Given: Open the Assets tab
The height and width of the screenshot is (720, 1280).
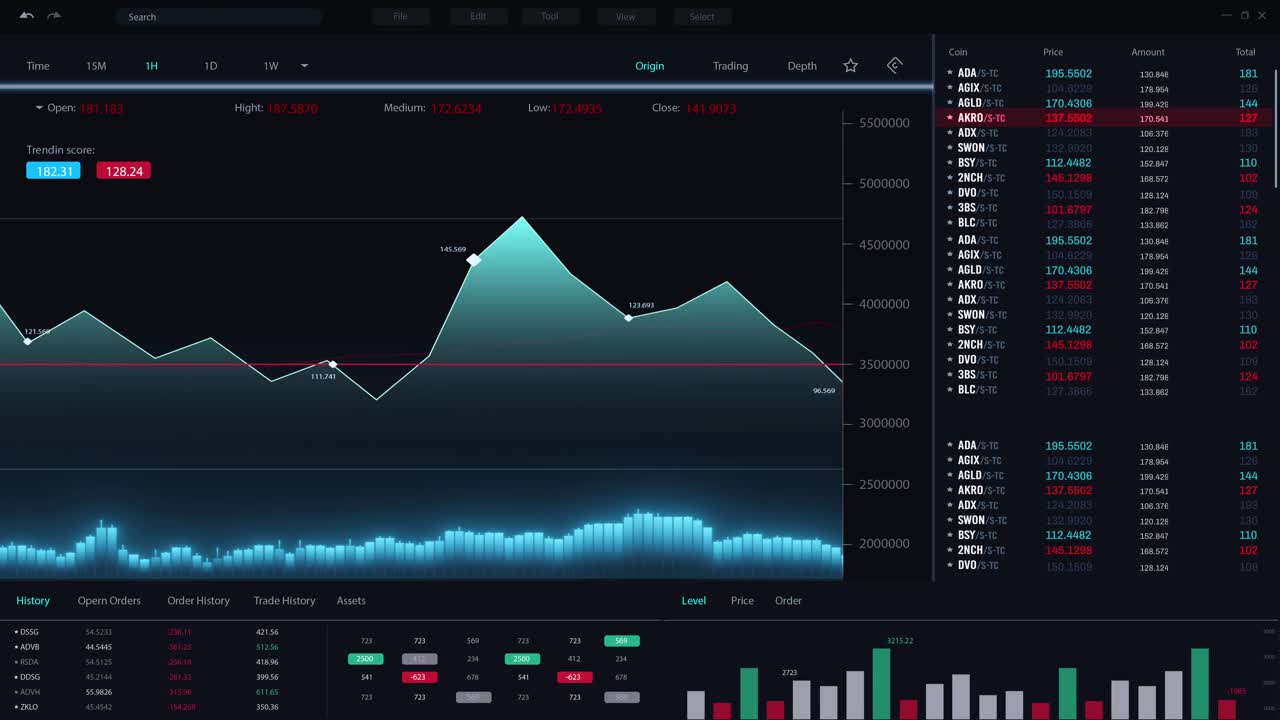Looking at the screenshot, I should click(x=351, y=601).
